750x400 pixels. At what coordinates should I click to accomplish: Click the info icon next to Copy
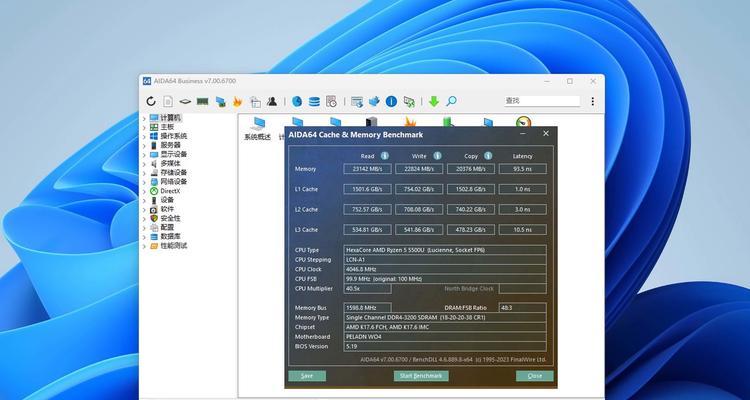(488, 156)
